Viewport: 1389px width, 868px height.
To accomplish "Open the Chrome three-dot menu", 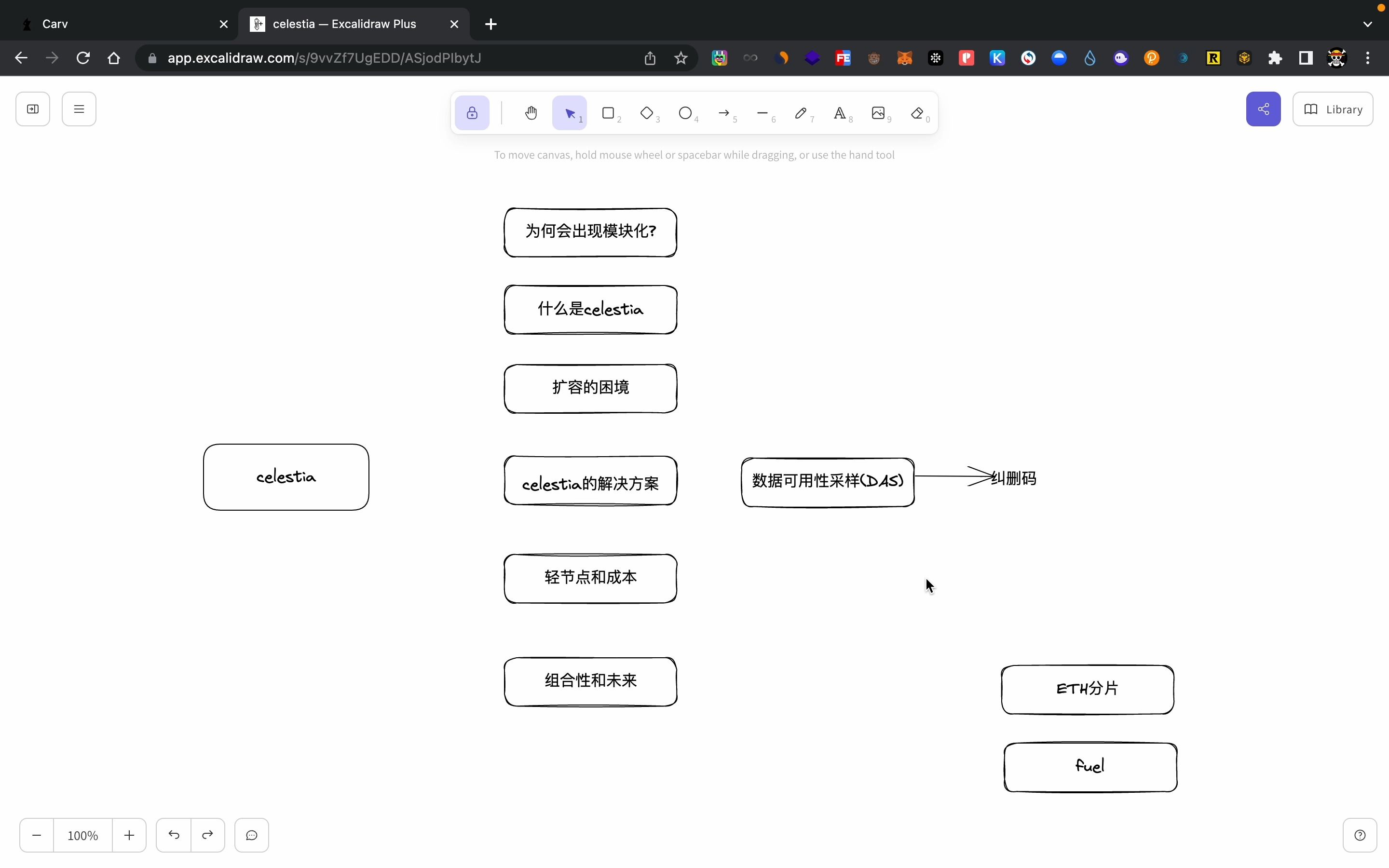I will pos(1368,58).
